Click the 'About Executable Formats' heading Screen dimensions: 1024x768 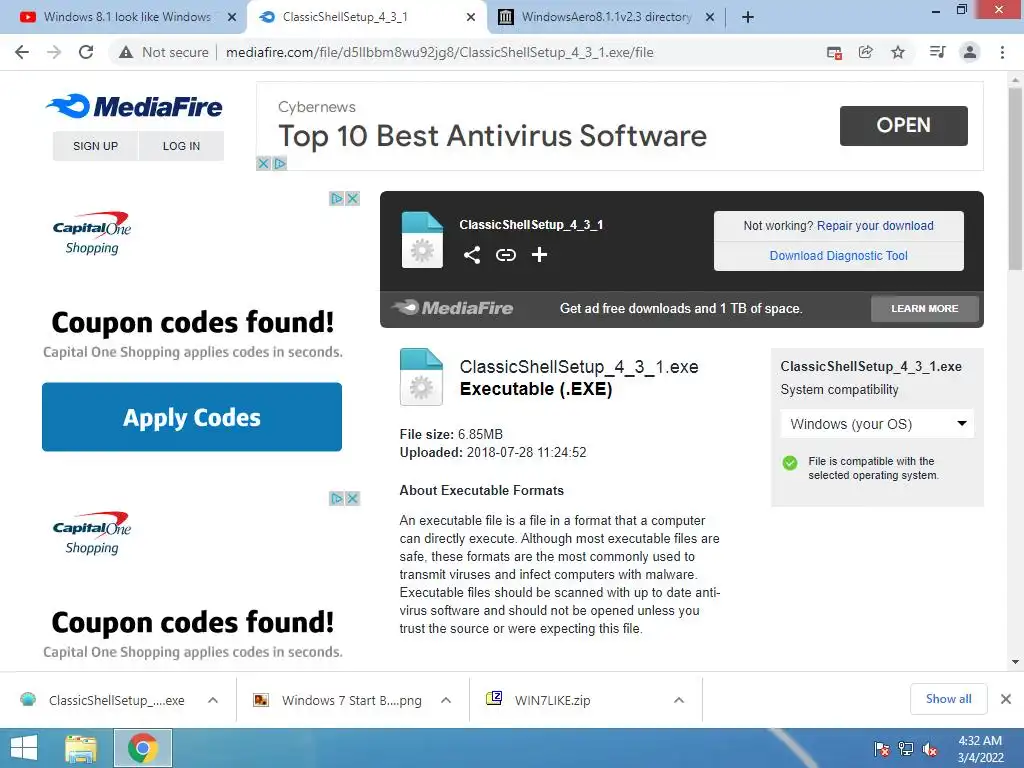[481, 490]
